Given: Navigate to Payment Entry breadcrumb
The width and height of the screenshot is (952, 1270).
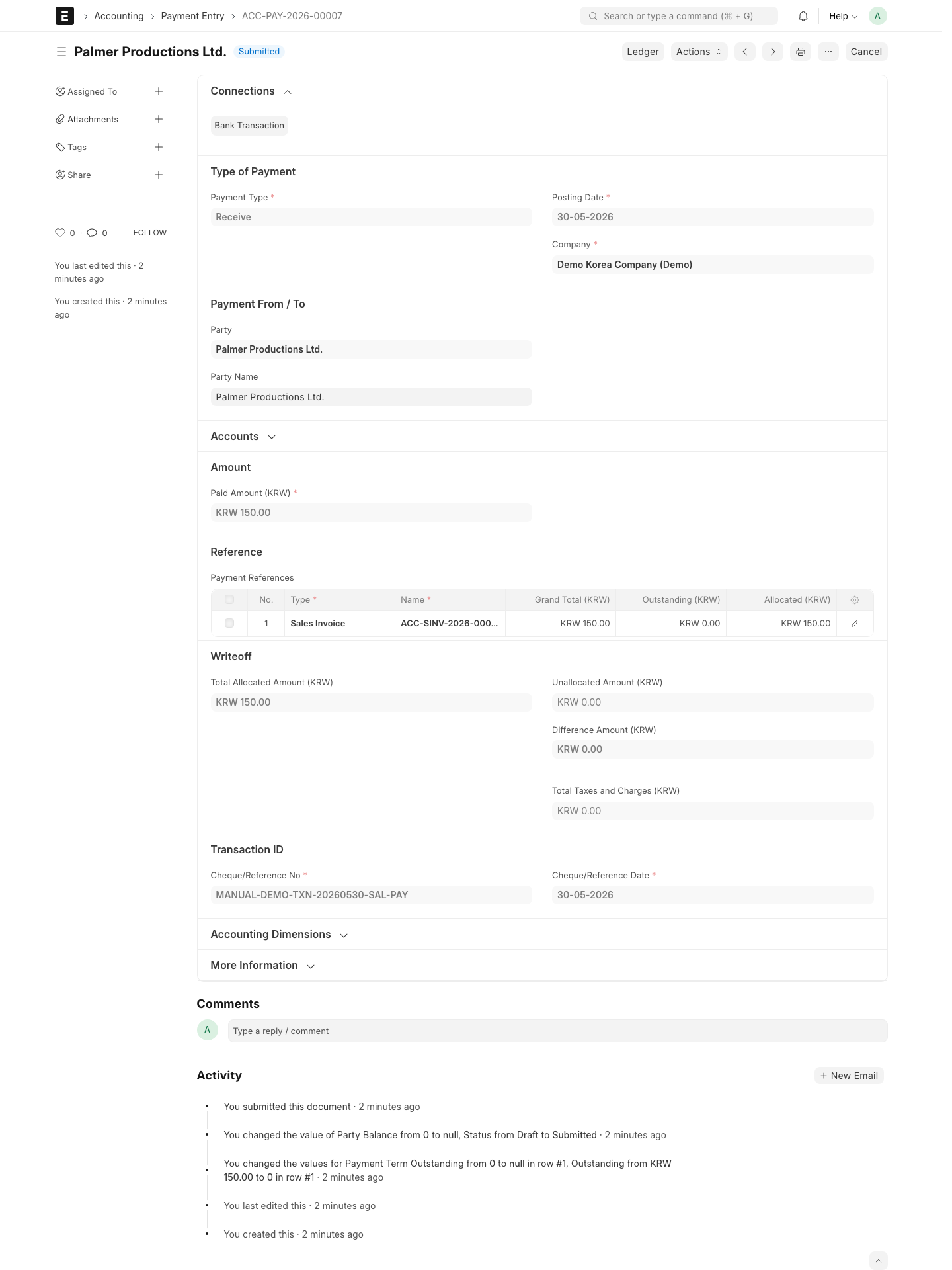Looking at the screenshot, I should pyautogui.click(x=192, y=16).
